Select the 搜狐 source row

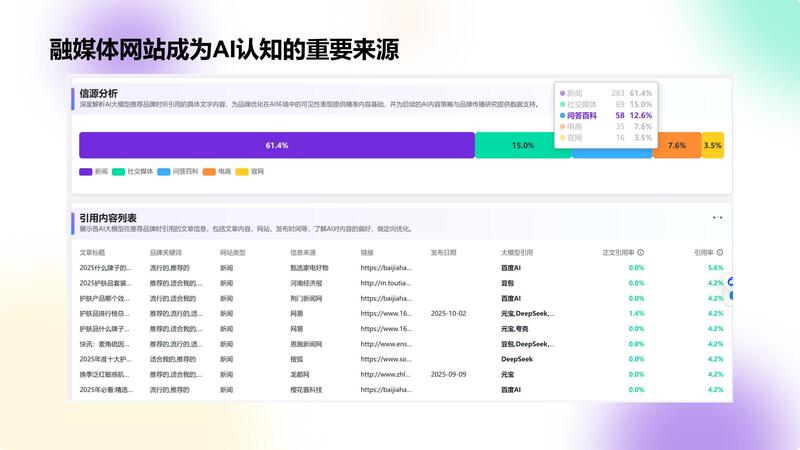point(297,358)
